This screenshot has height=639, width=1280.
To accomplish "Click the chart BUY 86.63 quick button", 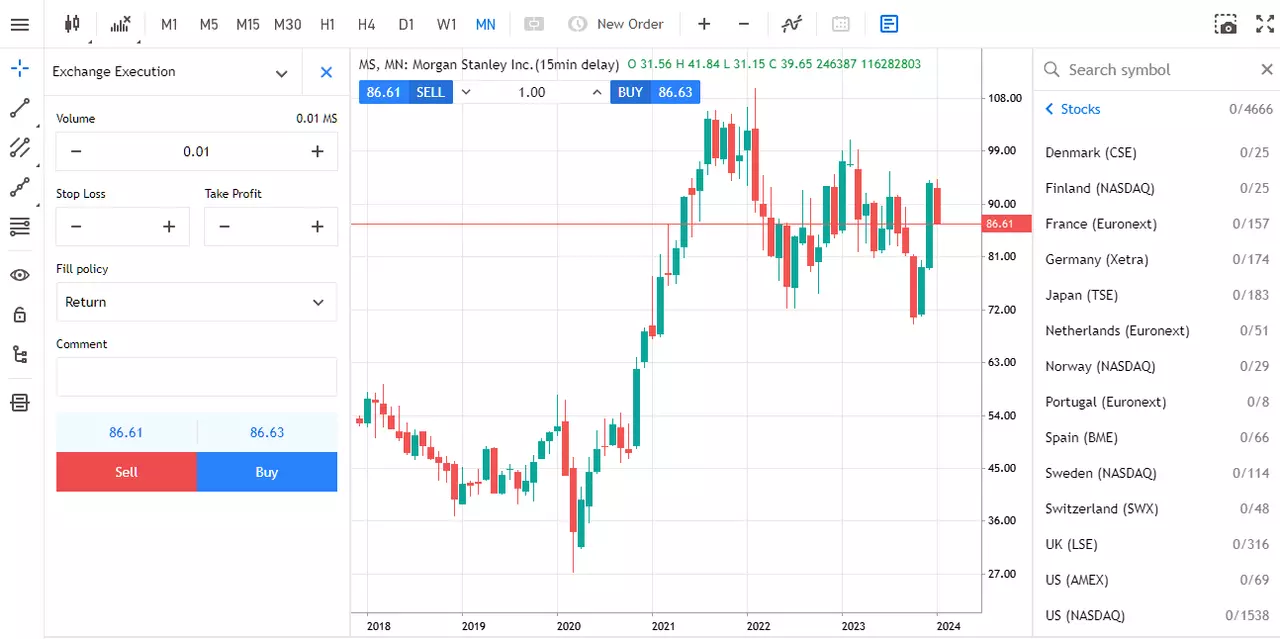I will click(x=655, y=92).
